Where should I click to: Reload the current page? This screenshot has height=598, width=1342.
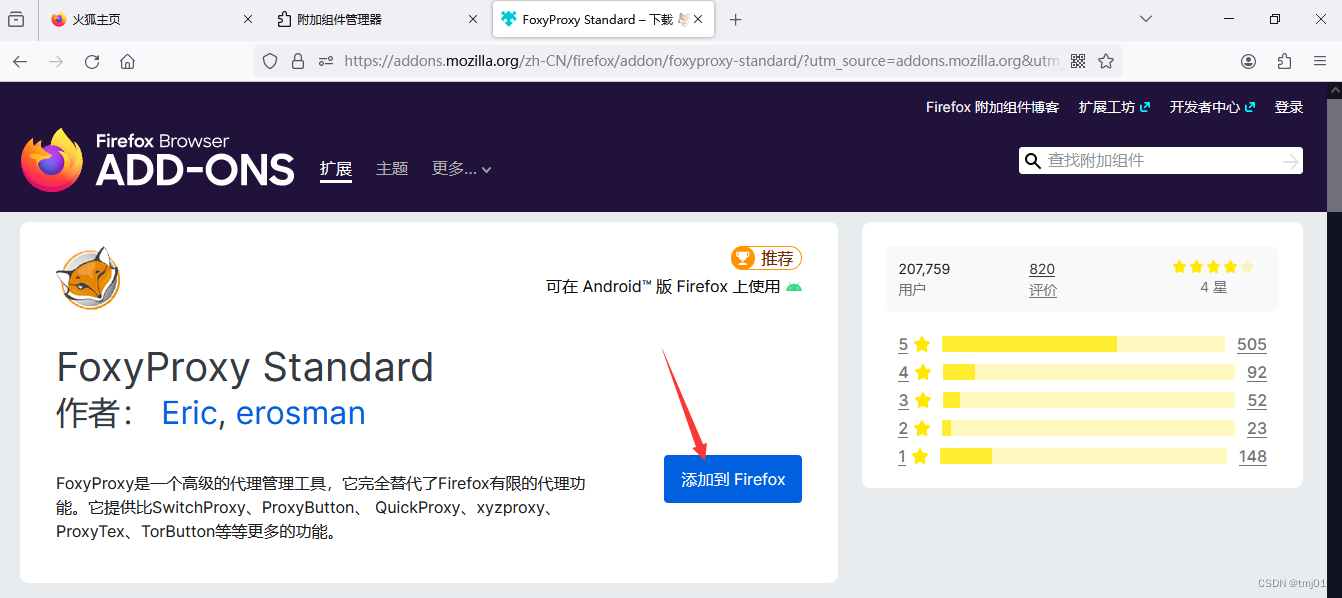(x=92, y=61)
